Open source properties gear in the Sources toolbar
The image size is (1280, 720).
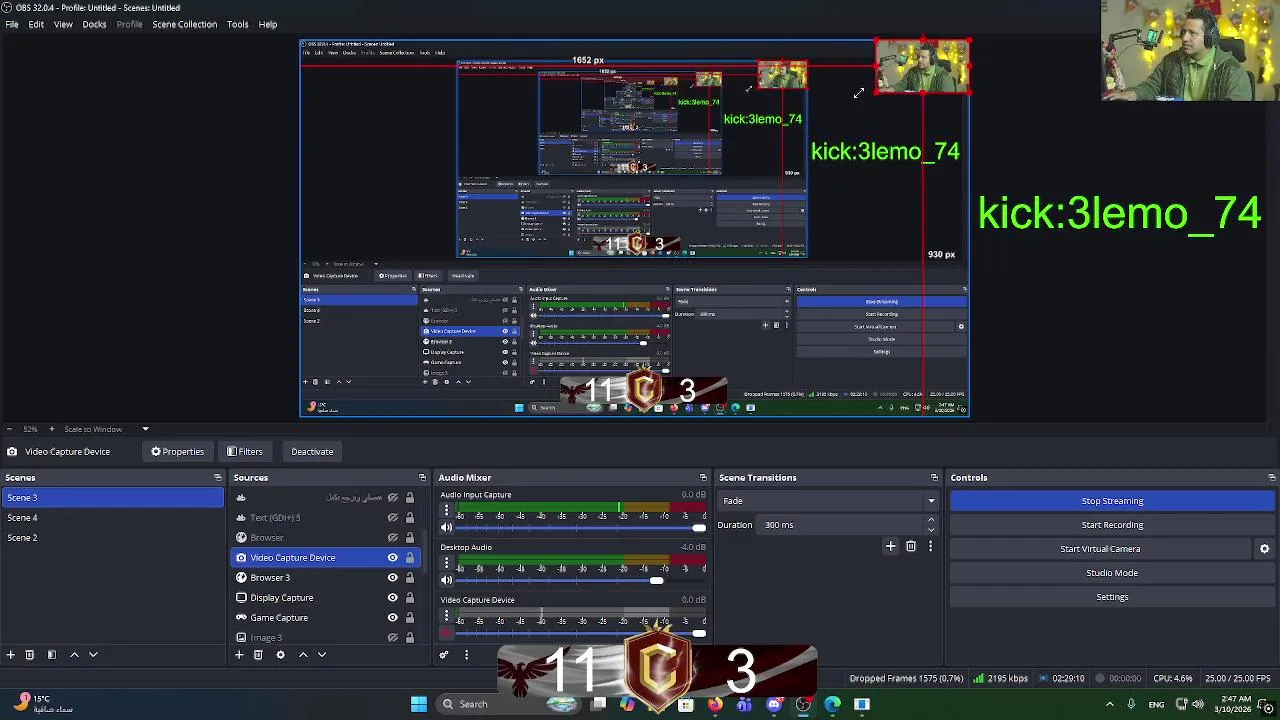(x=280, y=655)
